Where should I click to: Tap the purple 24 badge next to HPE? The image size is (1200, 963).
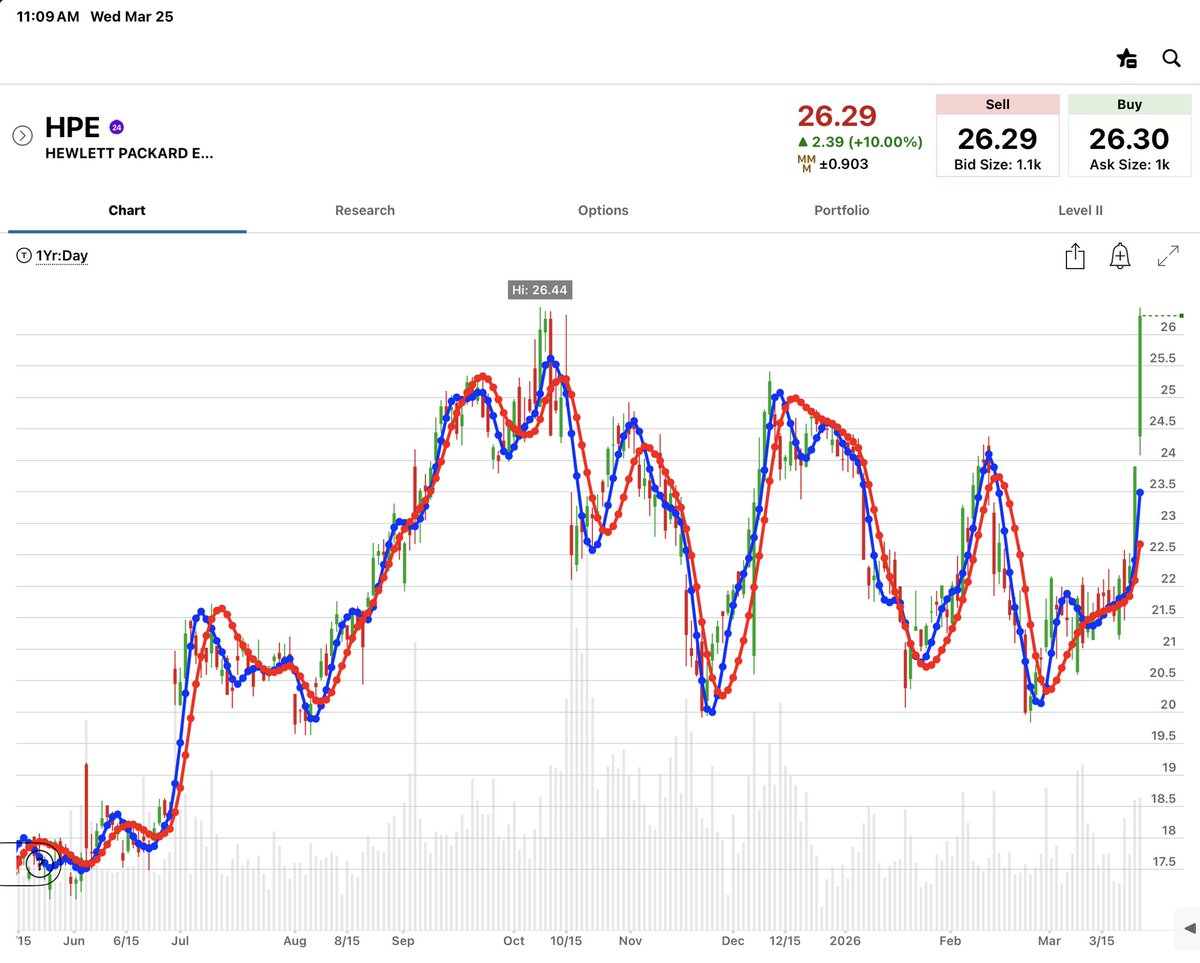click(x=116, y=127)
